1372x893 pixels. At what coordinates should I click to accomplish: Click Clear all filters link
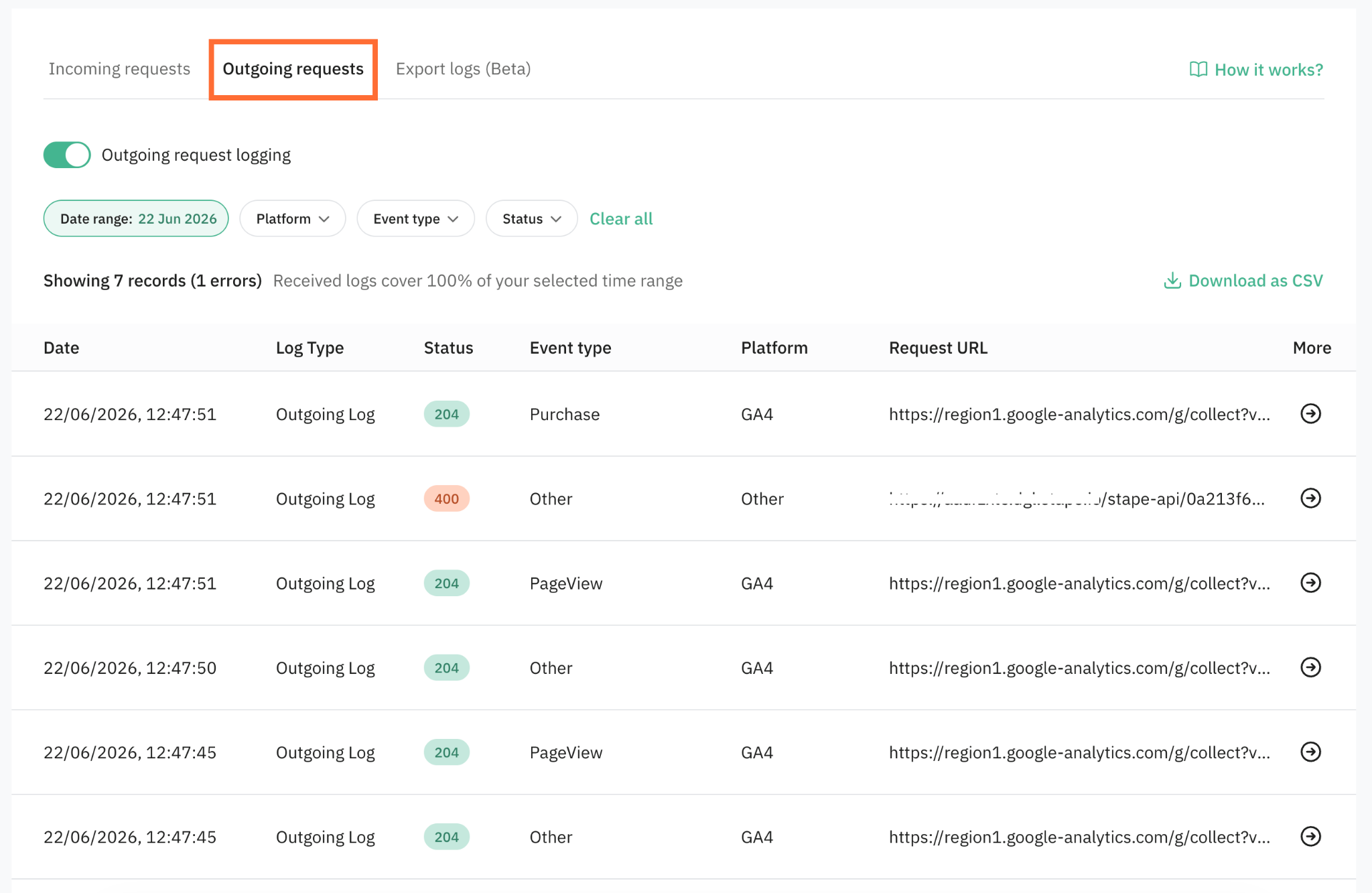(620, 218)
